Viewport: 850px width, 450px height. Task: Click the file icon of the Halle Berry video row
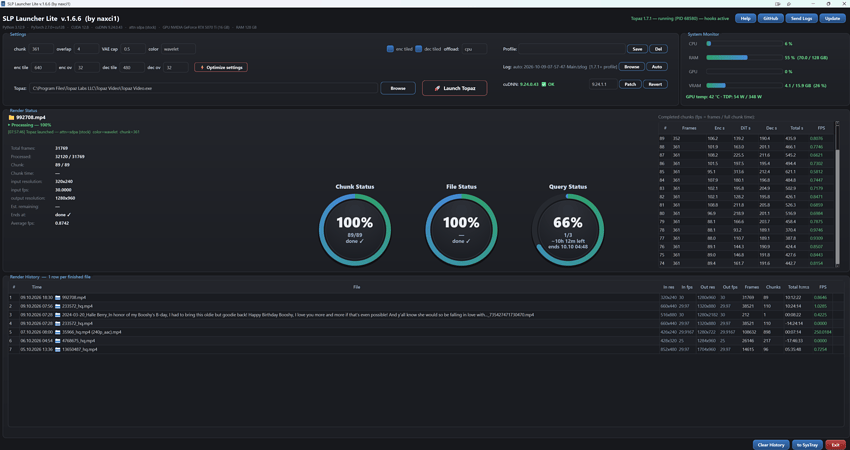[57, 315]
